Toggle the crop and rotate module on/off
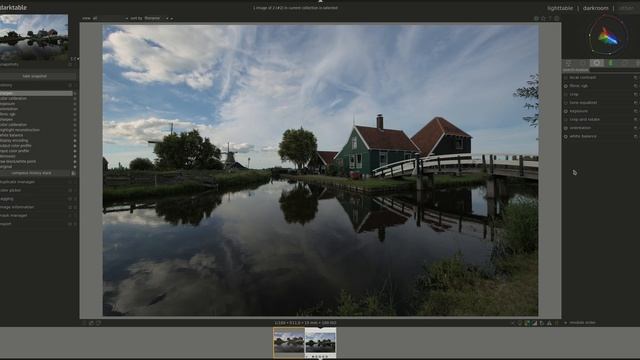This screenshot has width=640, height=360. (566, 120)
